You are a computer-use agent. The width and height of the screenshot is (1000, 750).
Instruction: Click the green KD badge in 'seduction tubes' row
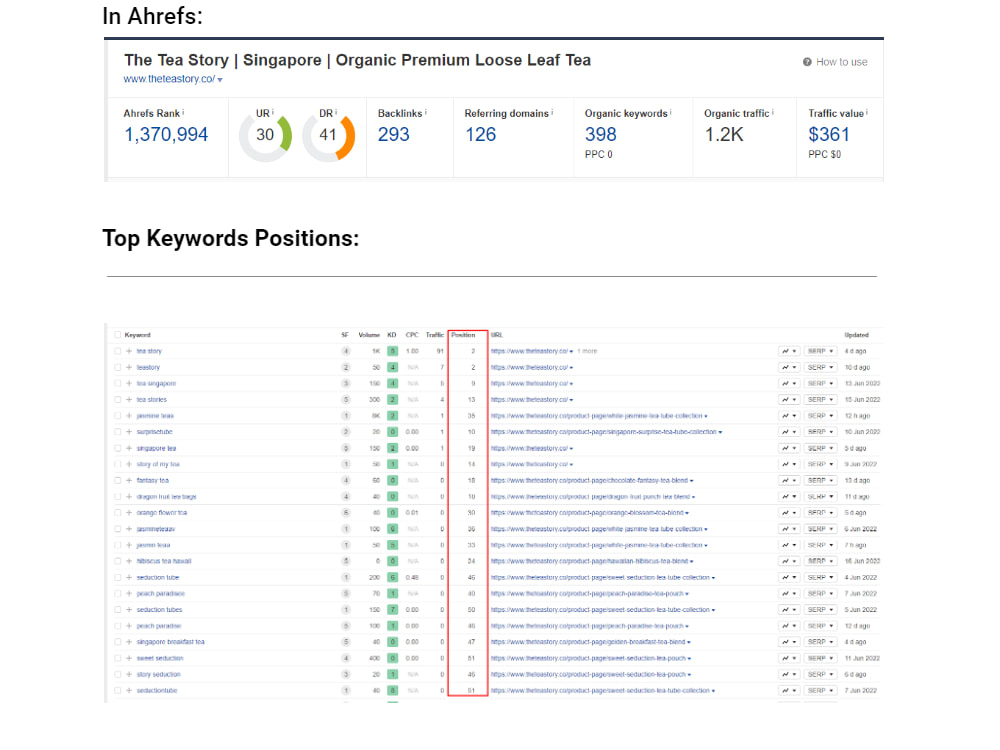click(x=392, y=610)
